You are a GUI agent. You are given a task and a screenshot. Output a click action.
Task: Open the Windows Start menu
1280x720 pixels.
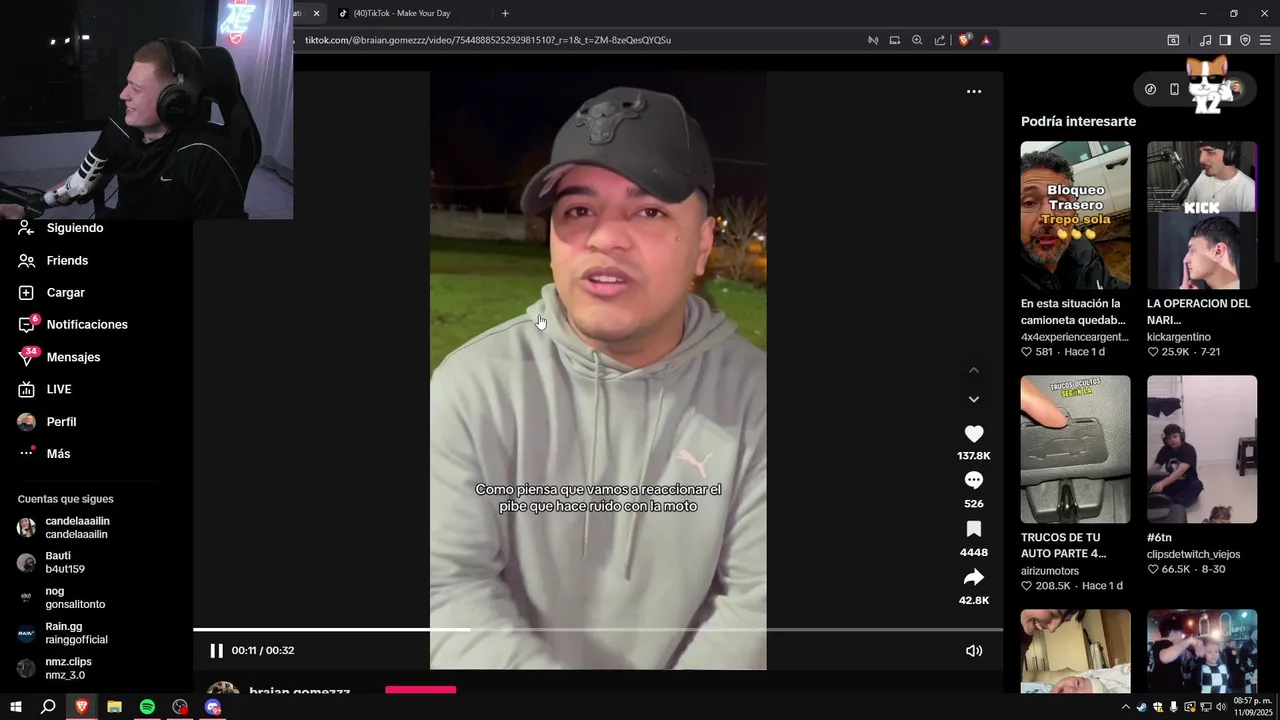16,707
